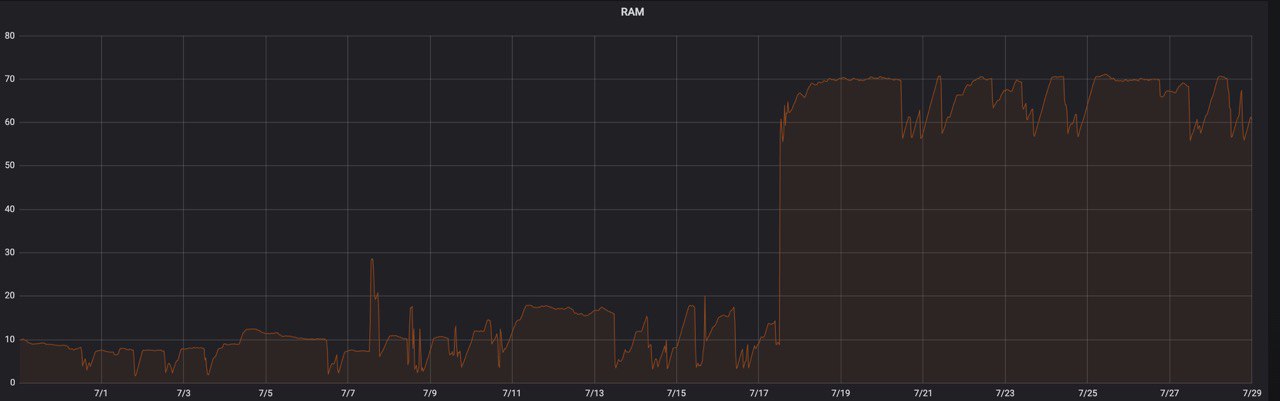
Task: Select the 7/13 date label on x-axis
Action: tap(594, 394)
